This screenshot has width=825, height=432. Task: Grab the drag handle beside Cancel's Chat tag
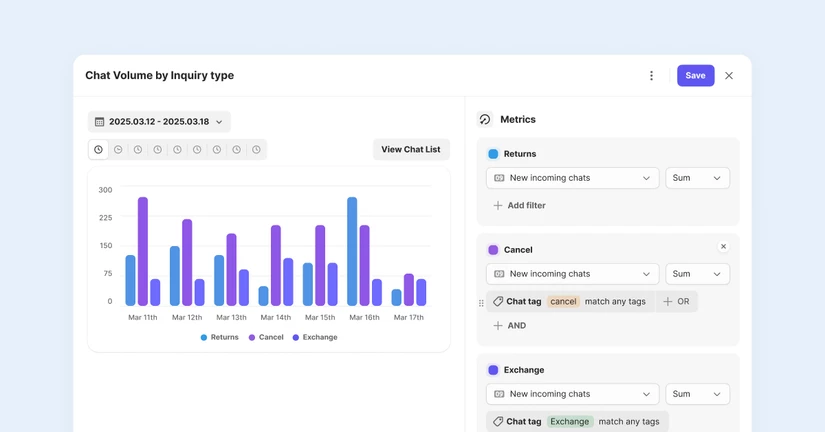click(481, 302)
